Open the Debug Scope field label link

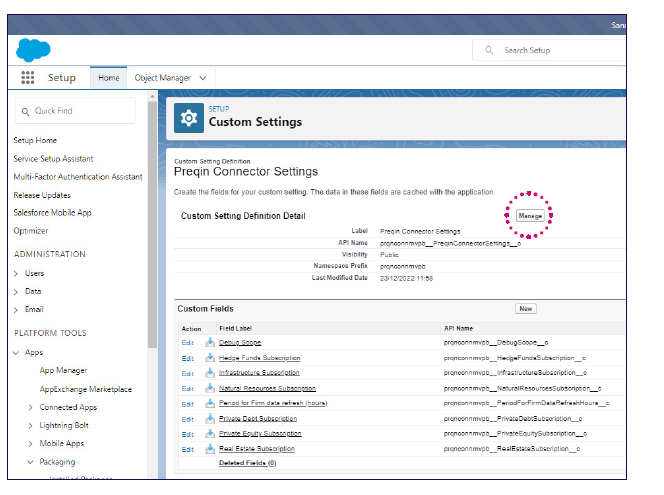pos(240,342)
